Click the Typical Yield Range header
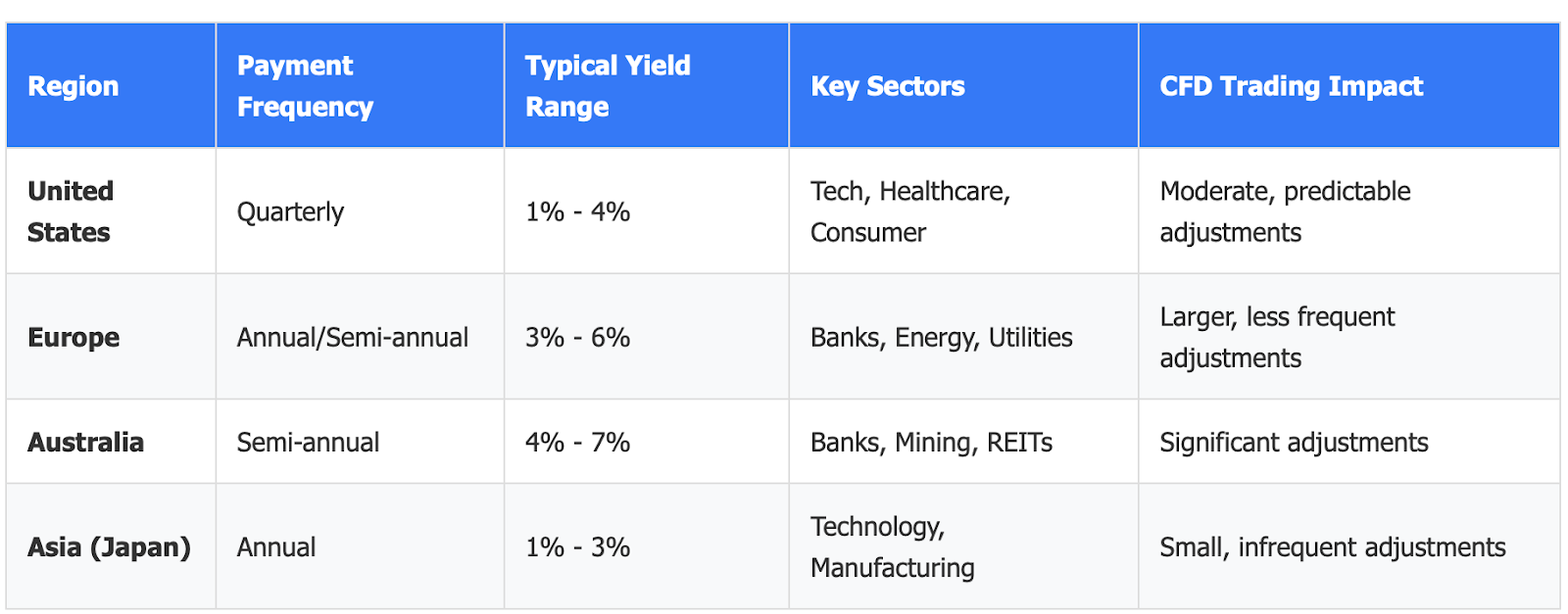 pos(608,86)
